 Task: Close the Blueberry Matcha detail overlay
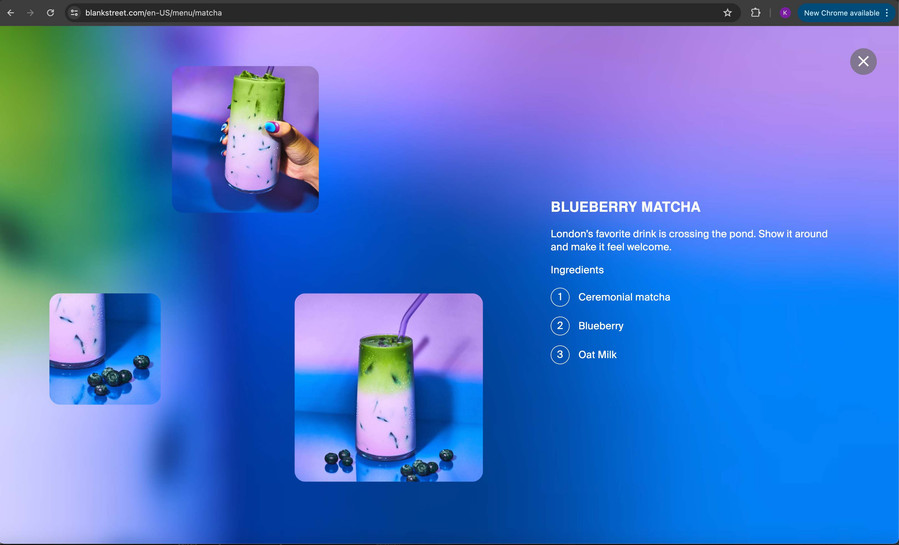[x=863, y=61]
